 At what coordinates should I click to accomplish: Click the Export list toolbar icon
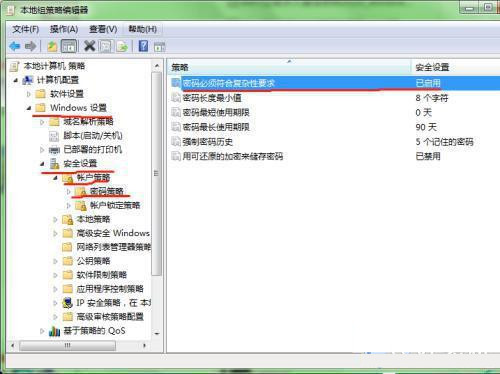tap(122, 46)
